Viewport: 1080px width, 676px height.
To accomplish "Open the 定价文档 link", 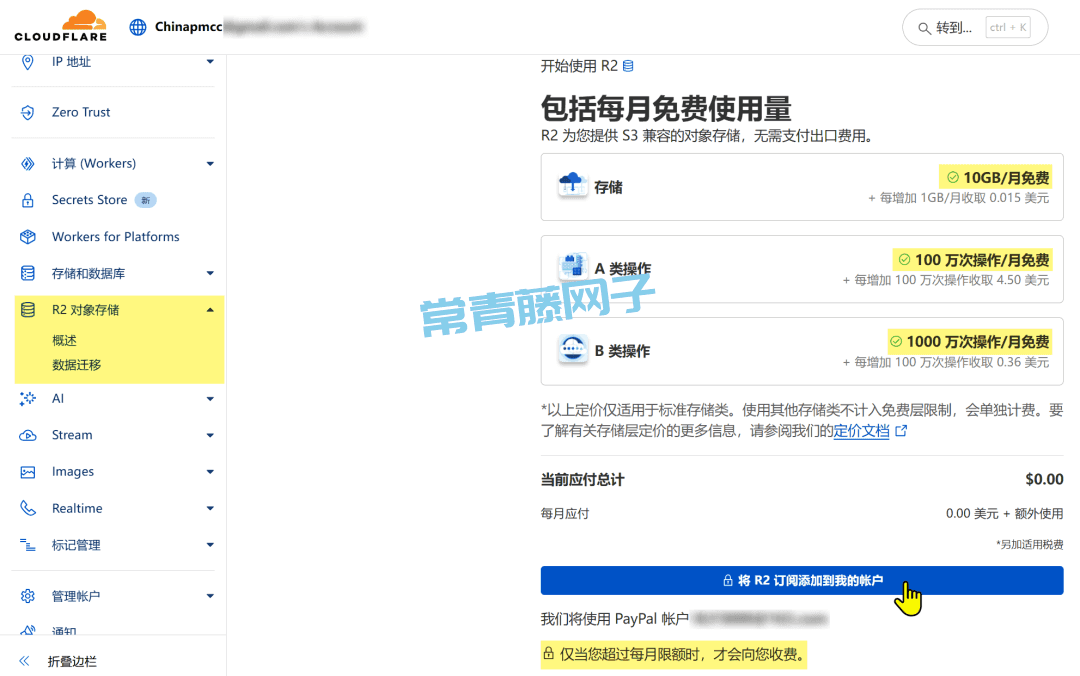I will coord(861,431).
